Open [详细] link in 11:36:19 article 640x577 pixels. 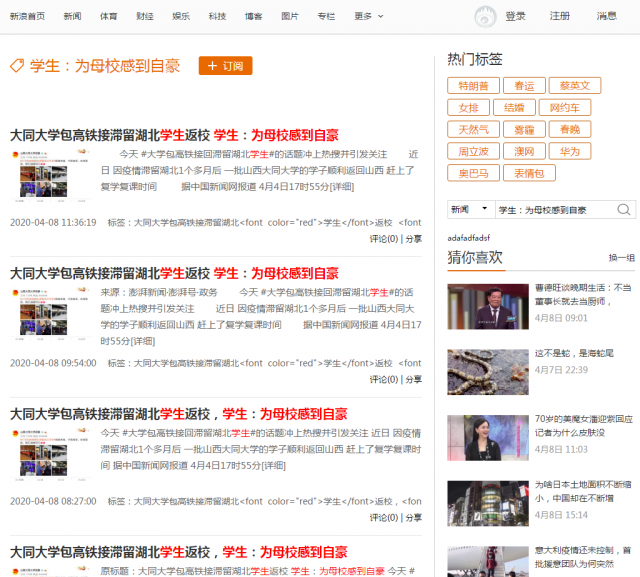pyautogui.click(x=342, y=187)
